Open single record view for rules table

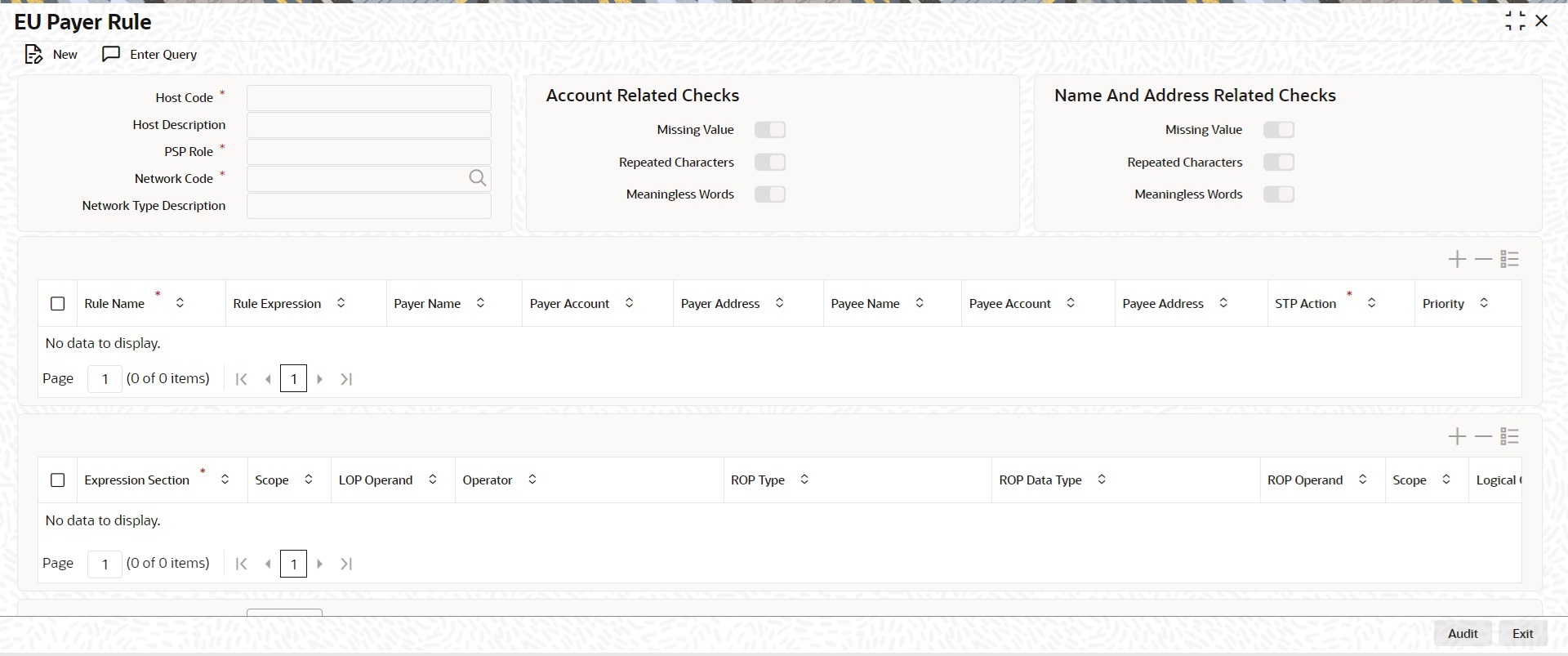(x=1509, y=260)
